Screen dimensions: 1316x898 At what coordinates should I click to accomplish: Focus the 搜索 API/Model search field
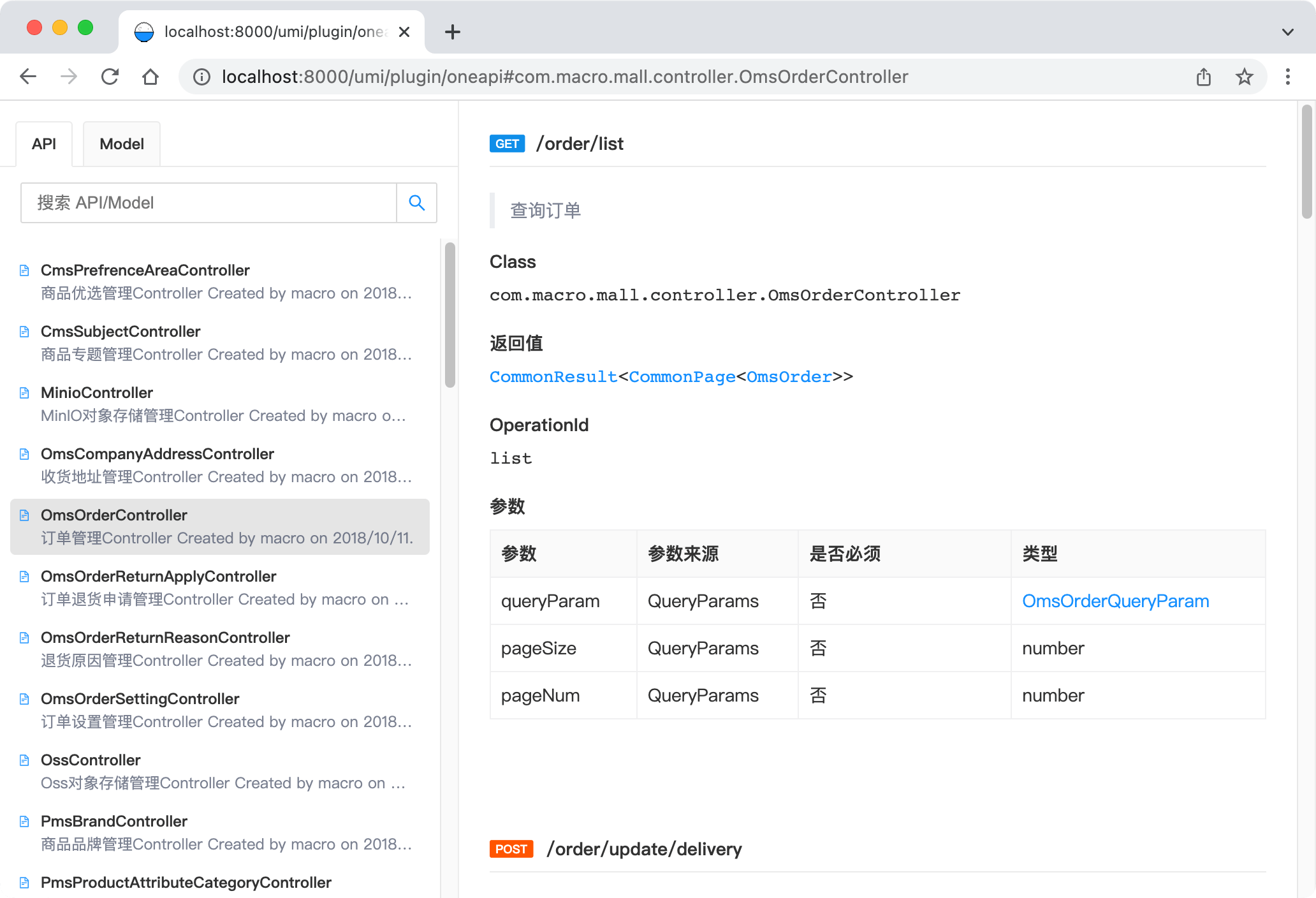[208, 203]
